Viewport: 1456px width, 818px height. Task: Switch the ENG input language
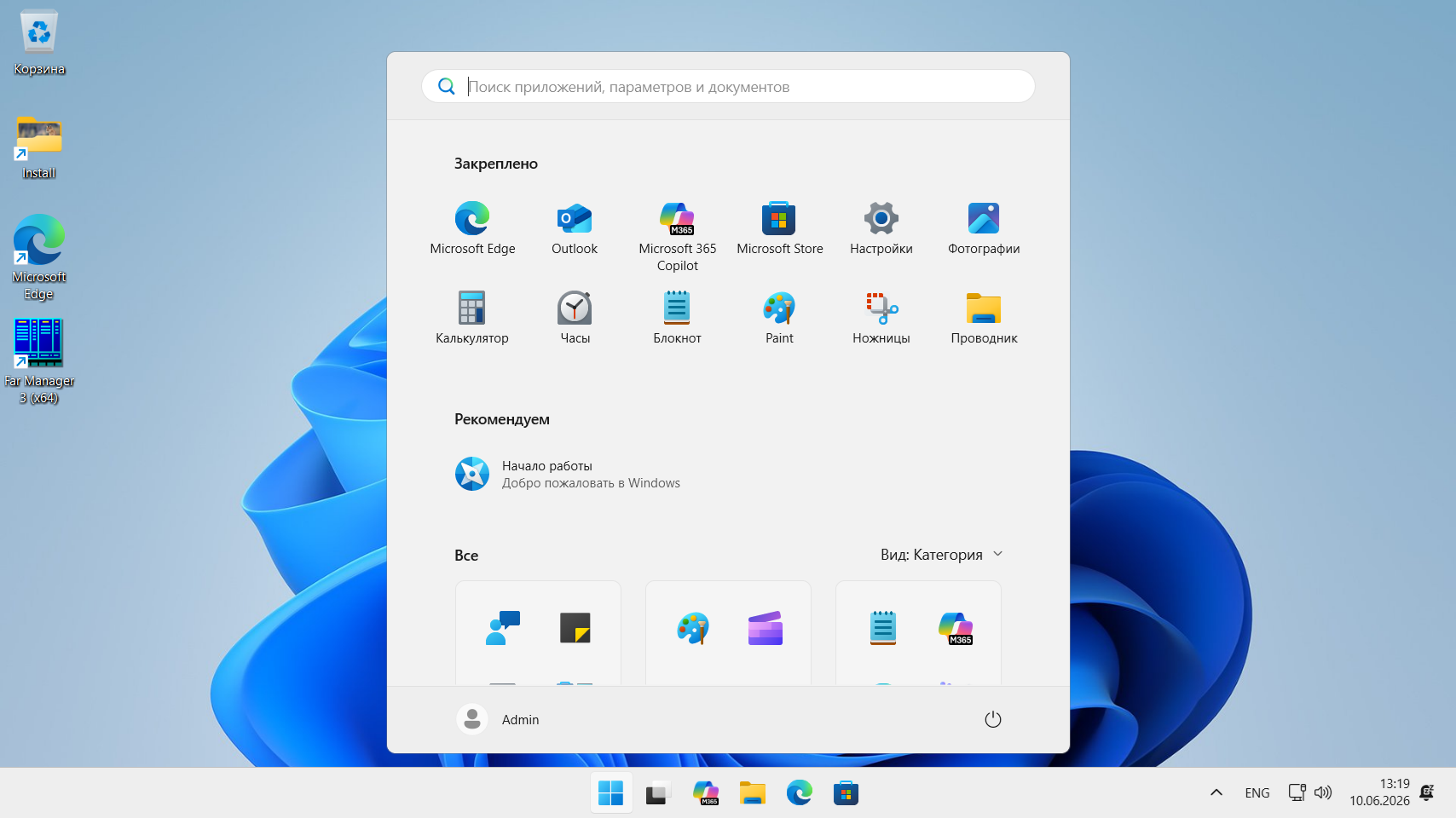coord(1257,793)
